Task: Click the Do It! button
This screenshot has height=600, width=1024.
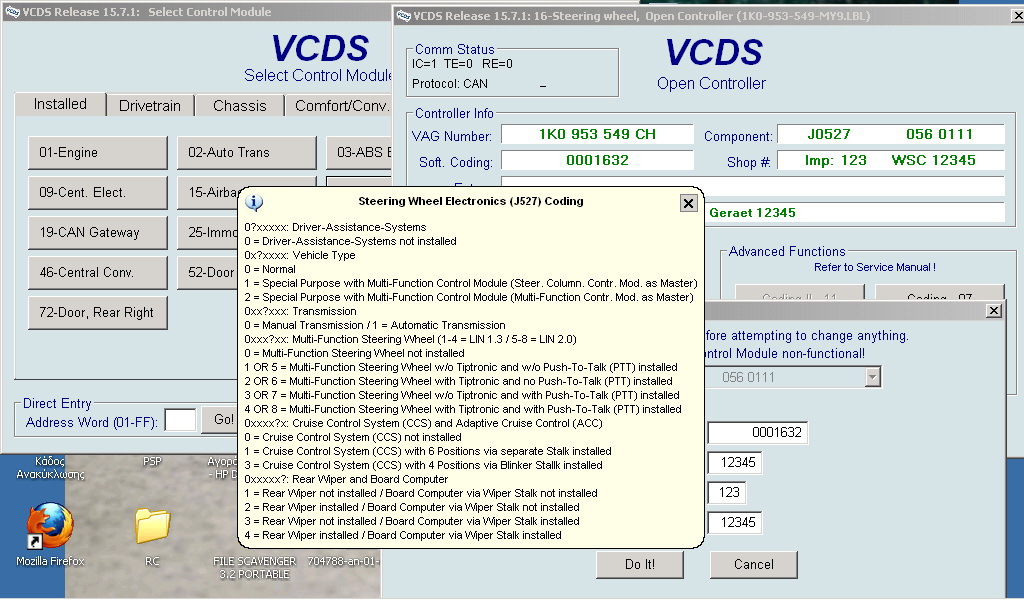Action: coord(639,564)
